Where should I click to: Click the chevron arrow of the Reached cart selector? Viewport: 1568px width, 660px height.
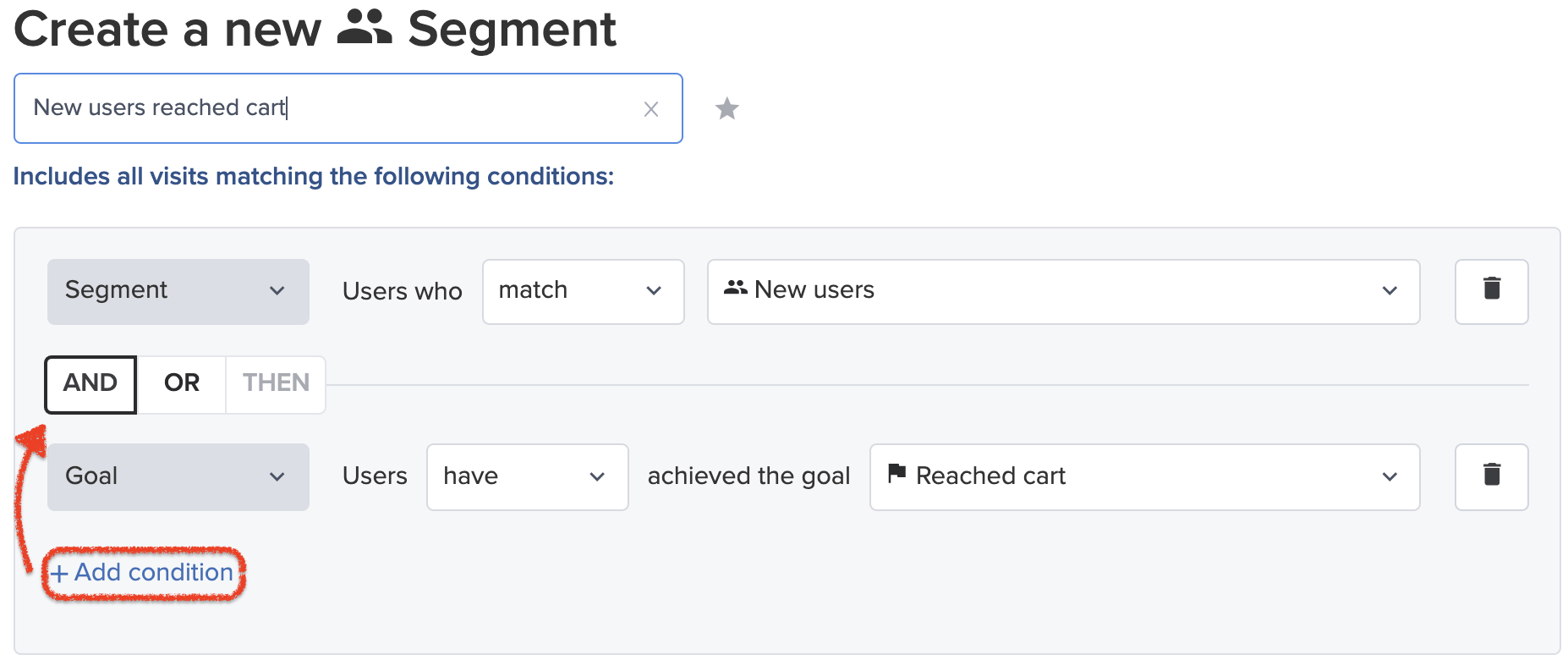point(1390,477)
